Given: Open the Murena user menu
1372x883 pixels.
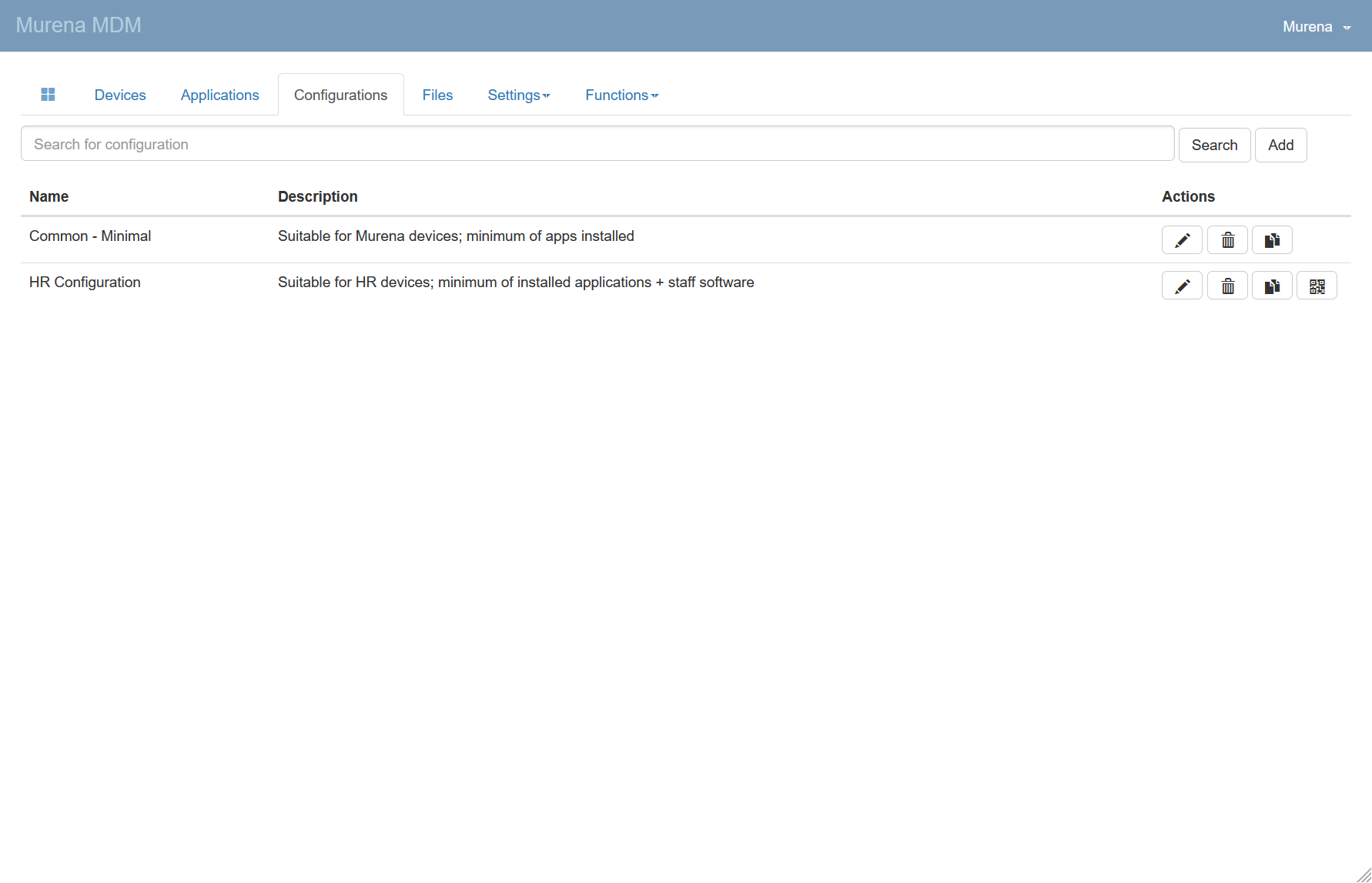Looking at the screenshot, I should tap(1316, 27).
